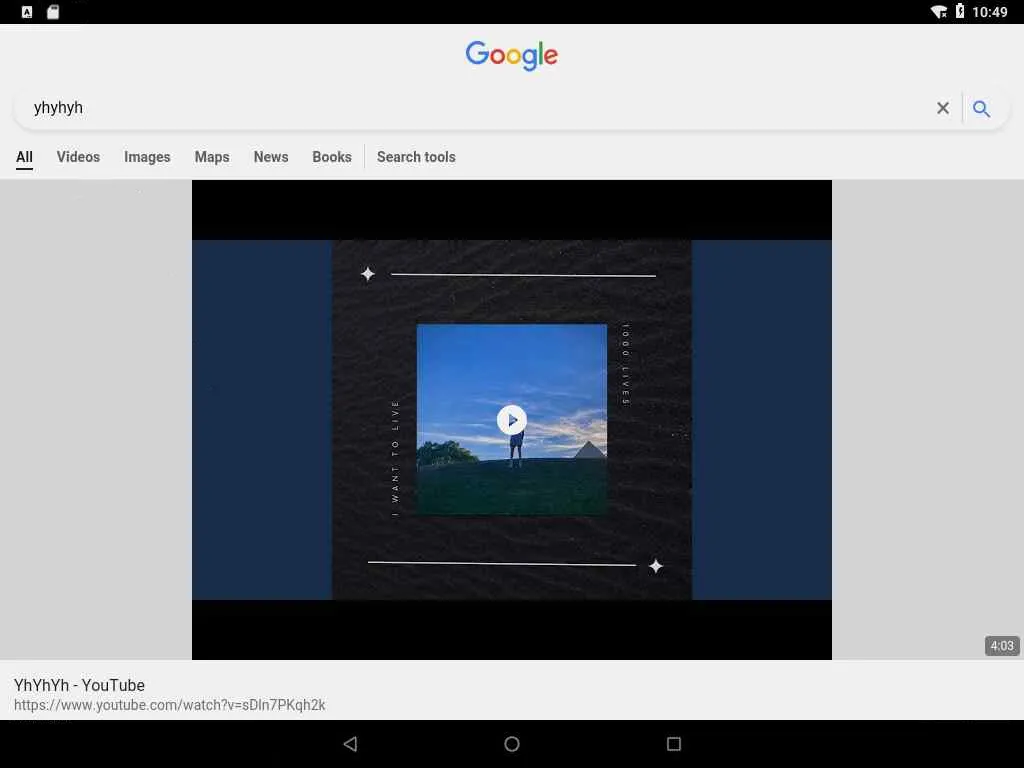Image resolution: width=1024 pixels, height=768 pixels.
Task: Click the 4:03 video duration badge
Action: click(x=1001, y=646)
